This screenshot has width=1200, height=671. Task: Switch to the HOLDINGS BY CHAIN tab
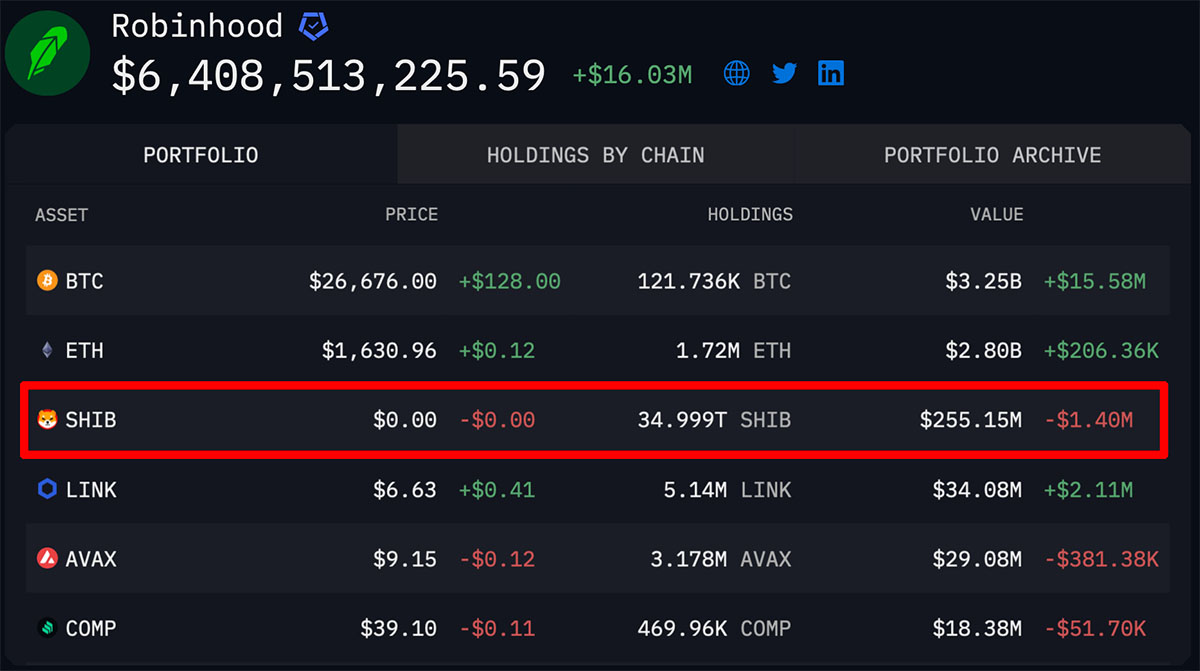pos(596,155)
